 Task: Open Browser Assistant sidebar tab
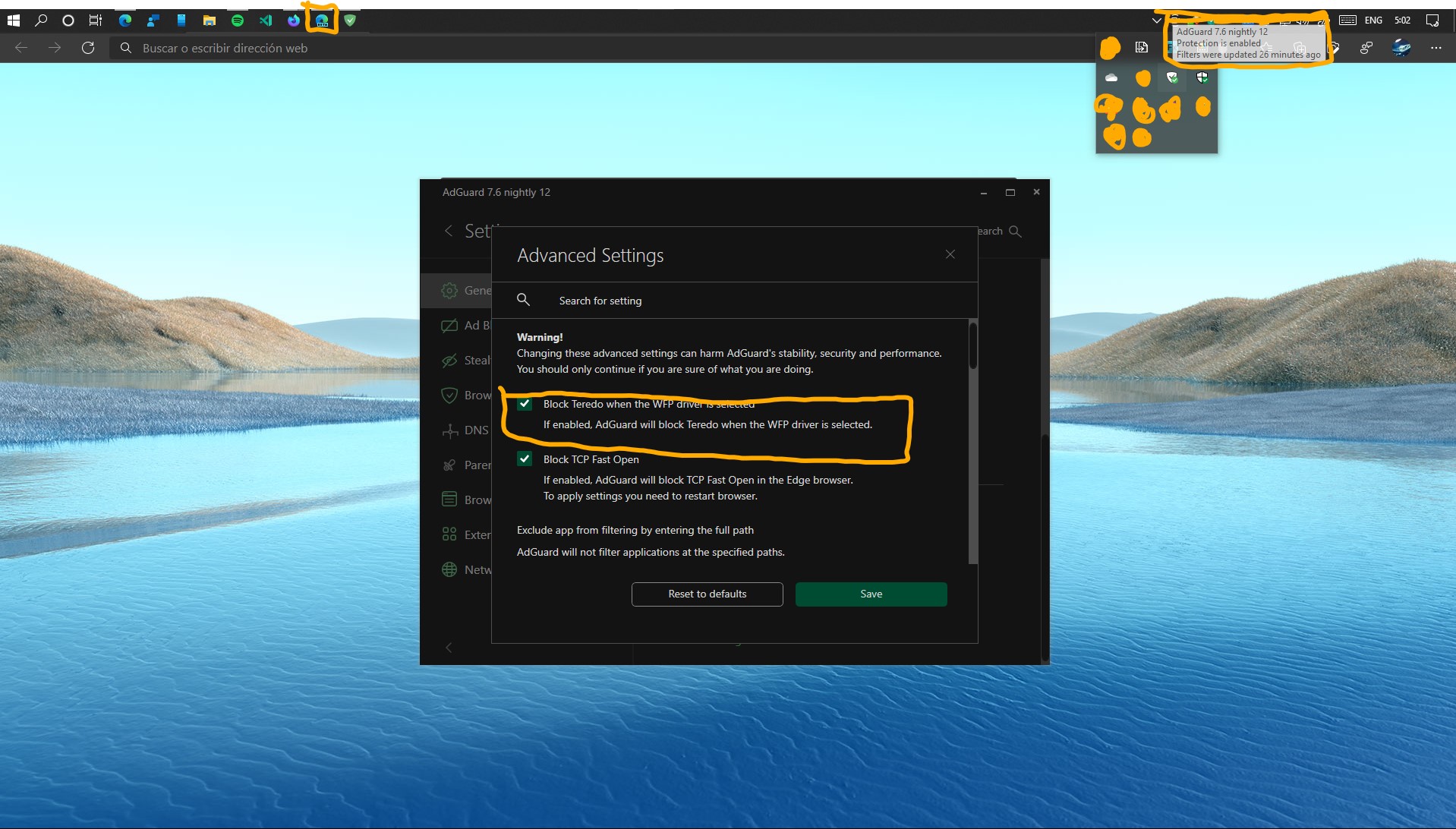tap(456, 500)
